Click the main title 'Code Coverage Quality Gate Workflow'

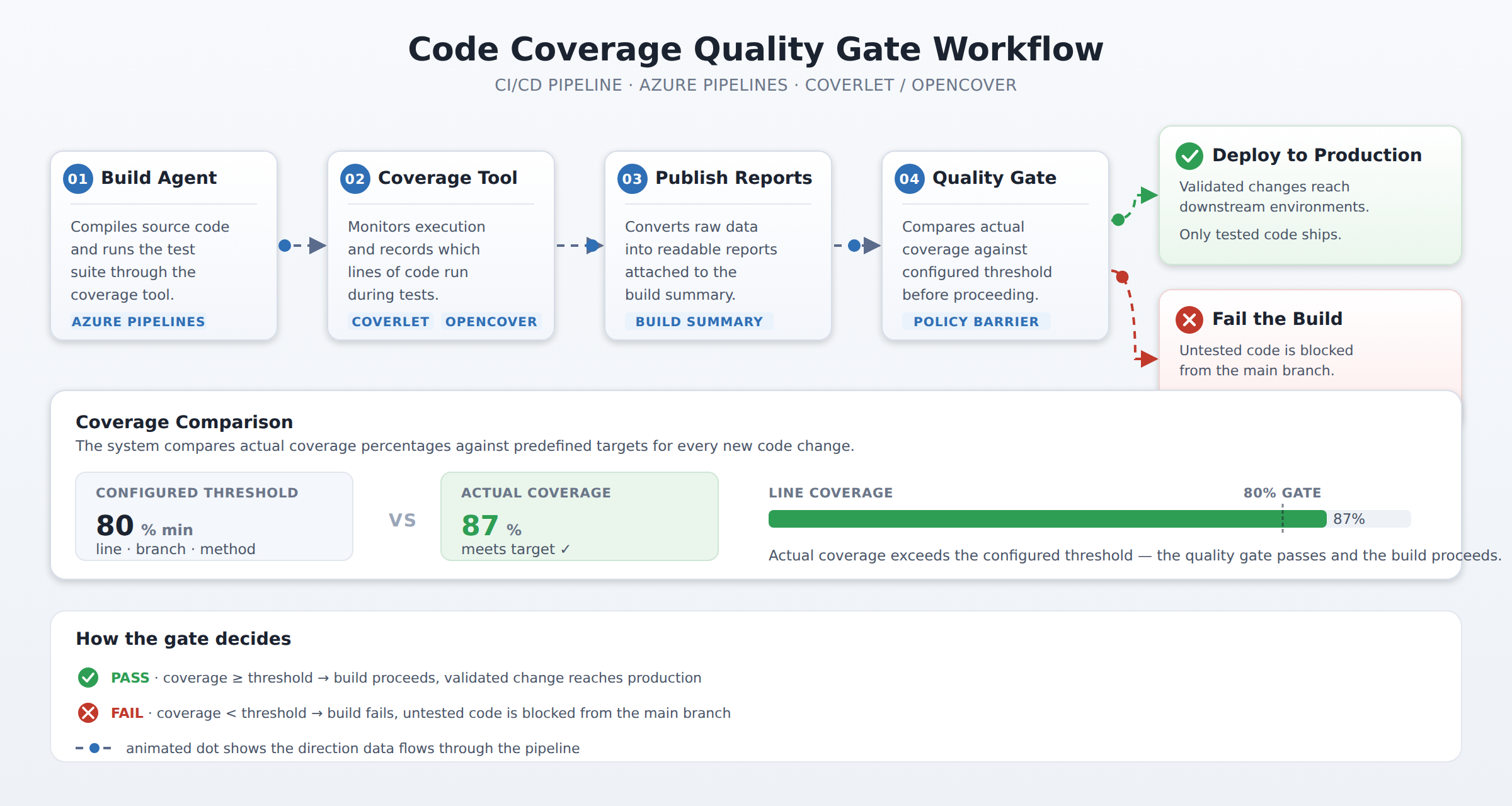[x=755, y=49]
